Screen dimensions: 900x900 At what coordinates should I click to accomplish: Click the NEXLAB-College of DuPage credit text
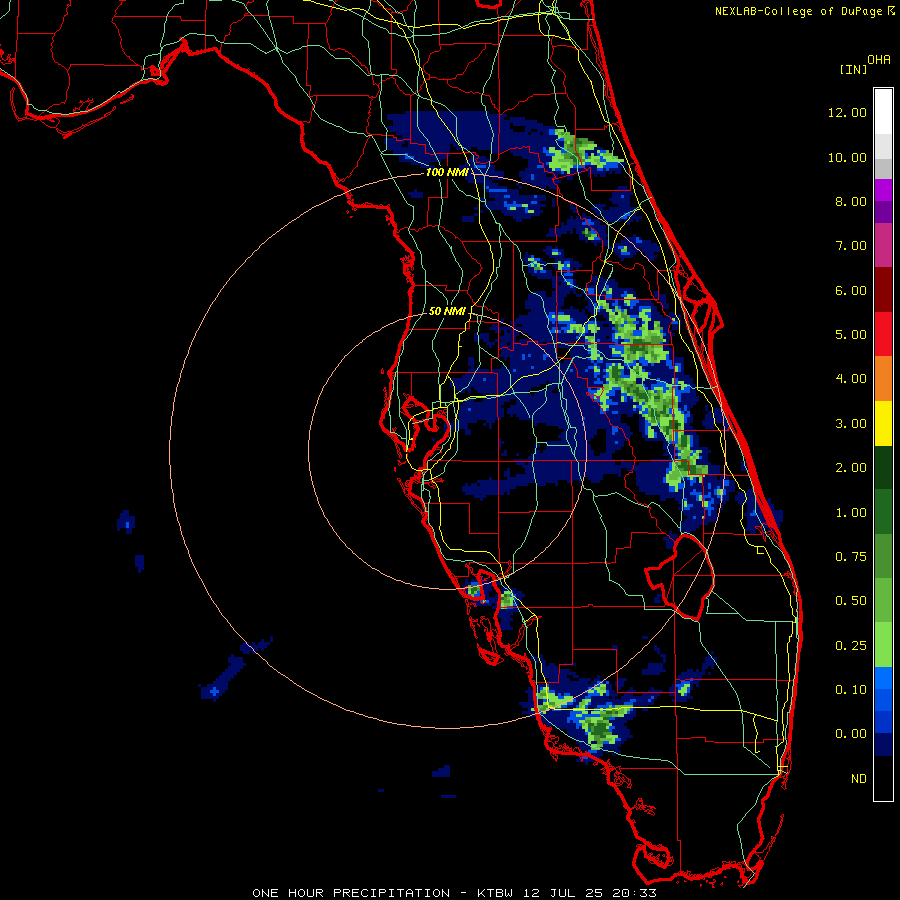(800, 11)
